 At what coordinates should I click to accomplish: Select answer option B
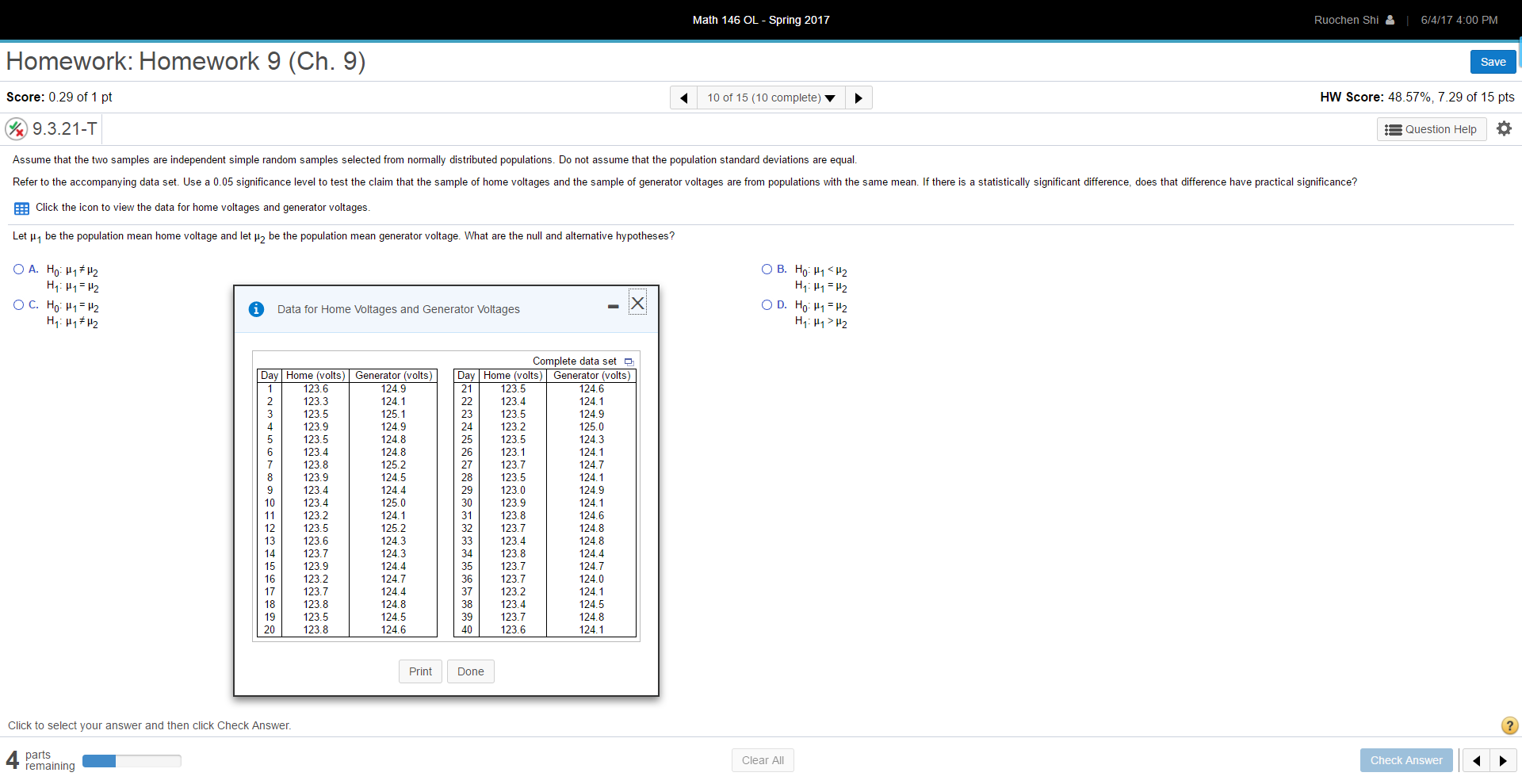[767, 270]
